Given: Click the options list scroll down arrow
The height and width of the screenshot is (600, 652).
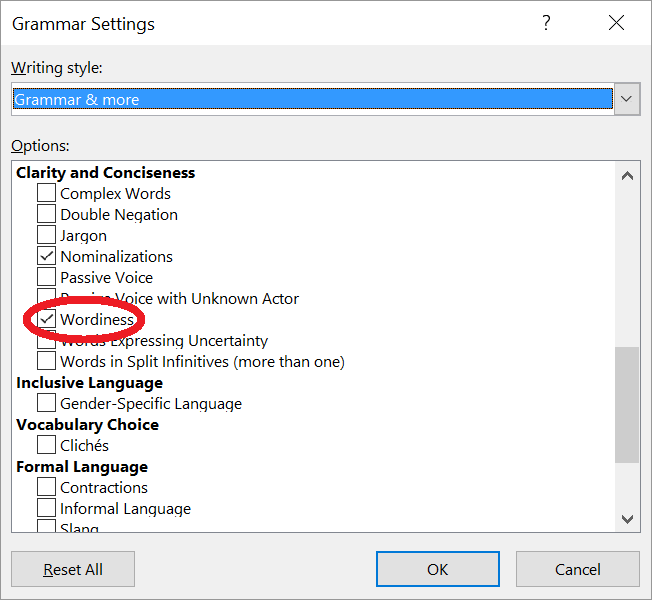Looking at the screenshot, I should (627, 519).
